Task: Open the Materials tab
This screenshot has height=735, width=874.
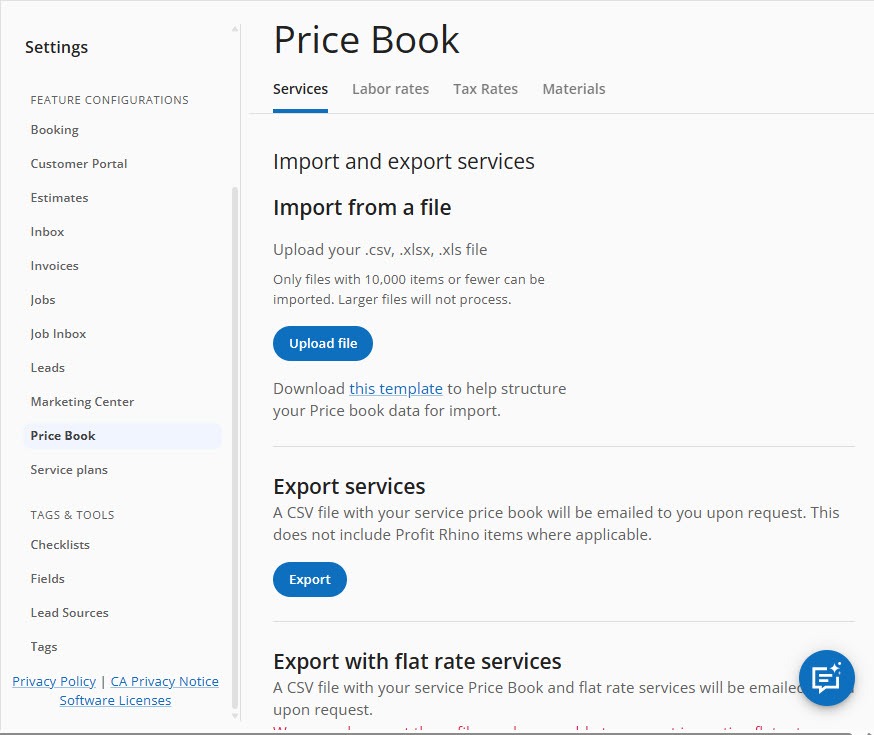Action: tap(574, 89)
